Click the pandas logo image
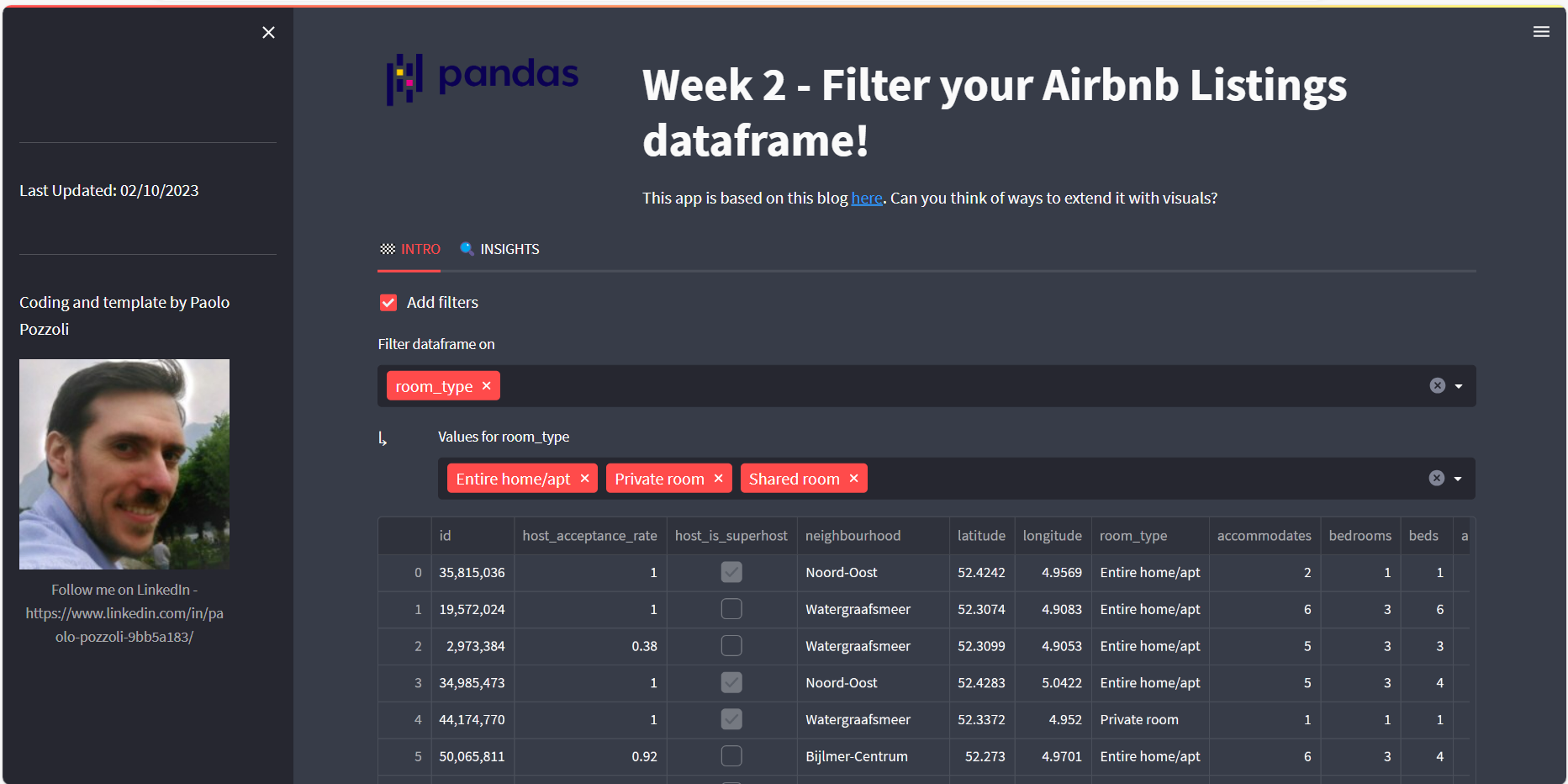1568x784 pixels. pos(482,79)
